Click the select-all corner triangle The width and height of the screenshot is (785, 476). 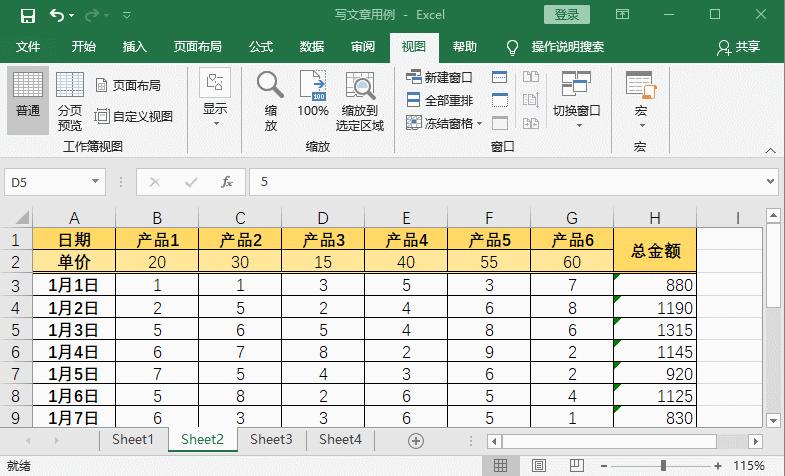21,217
